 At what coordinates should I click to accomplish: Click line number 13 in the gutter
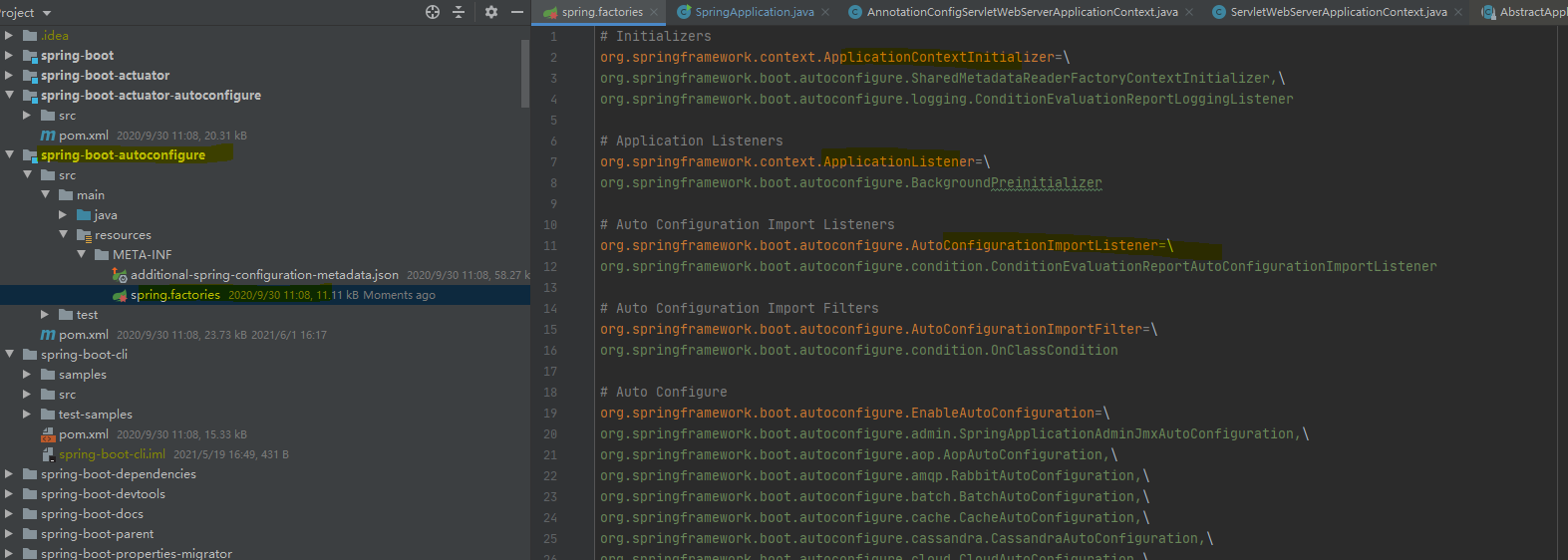[x=550, y=288]
